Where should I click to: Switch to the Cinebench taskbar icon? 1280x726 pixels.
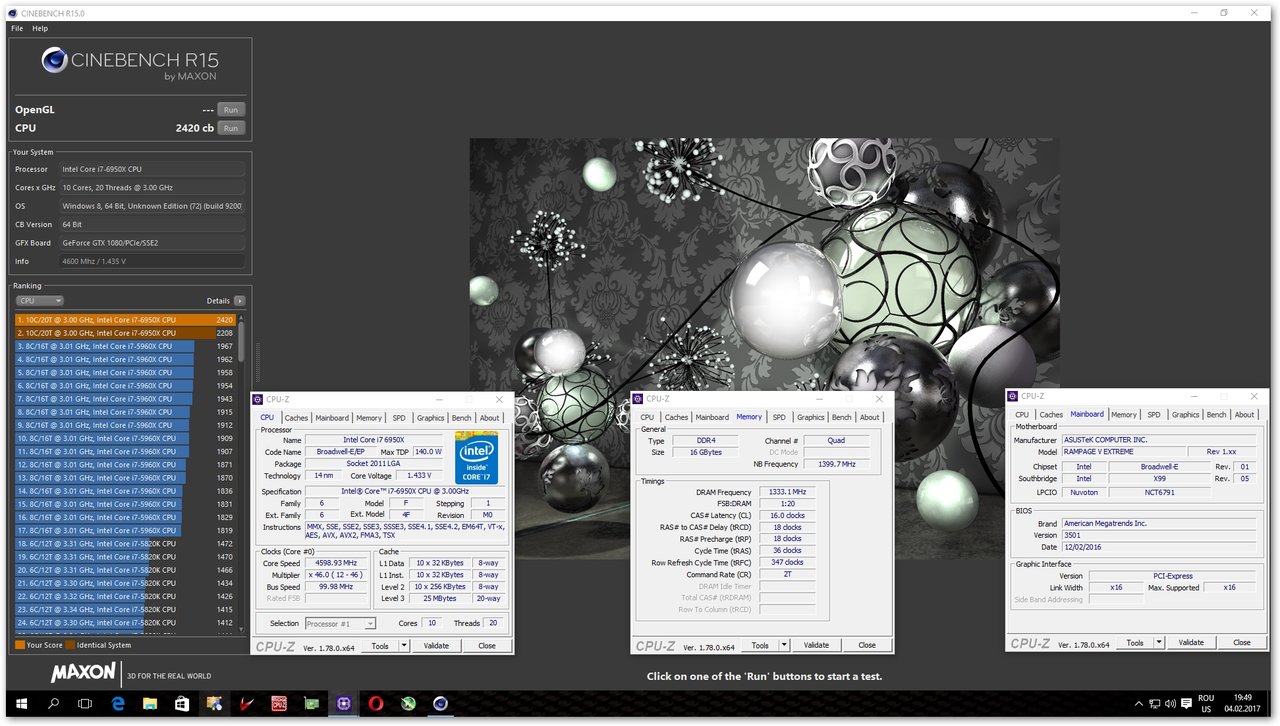(x=440, y=704)
